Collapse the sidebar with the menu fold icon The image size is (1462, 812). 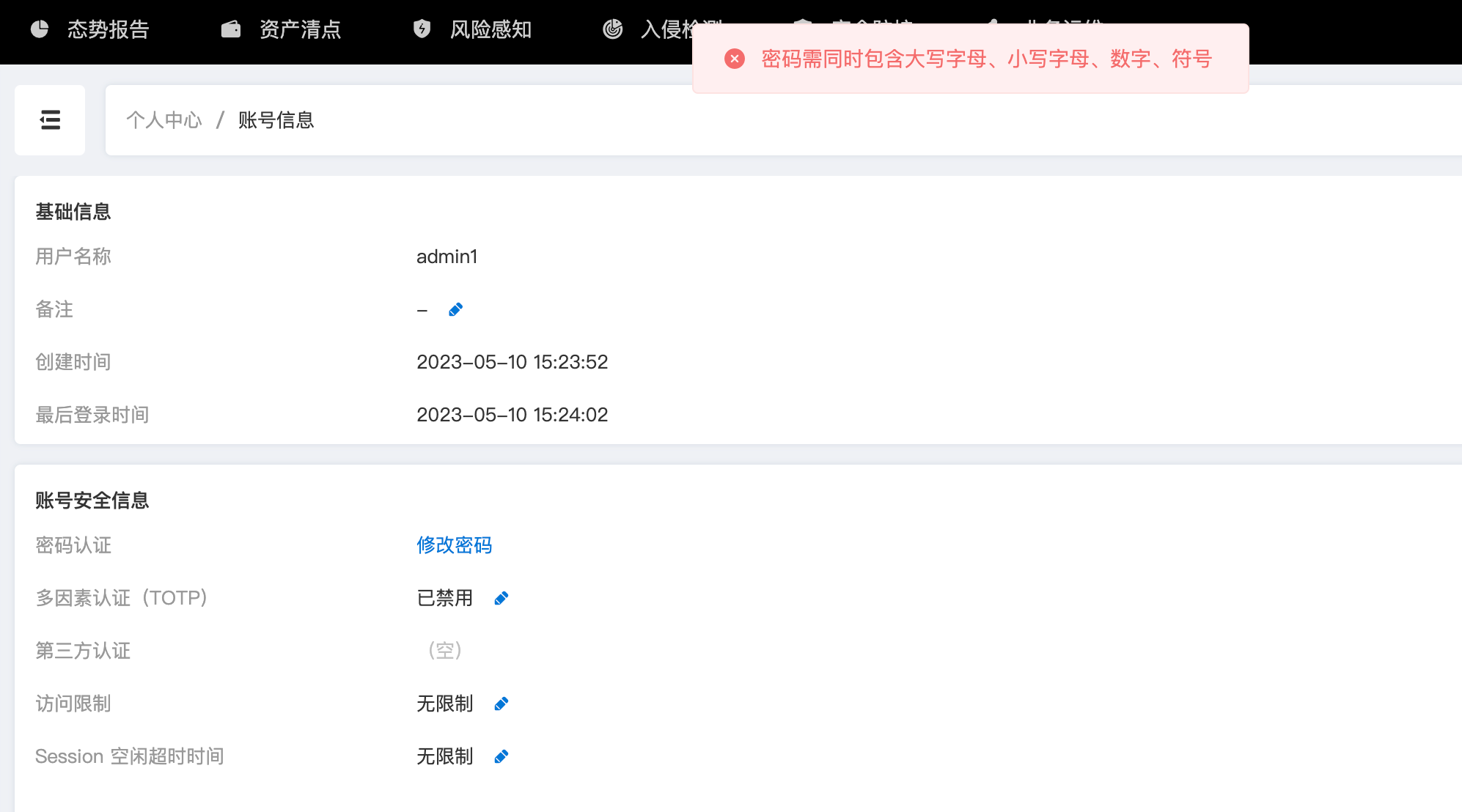point(50,119)
